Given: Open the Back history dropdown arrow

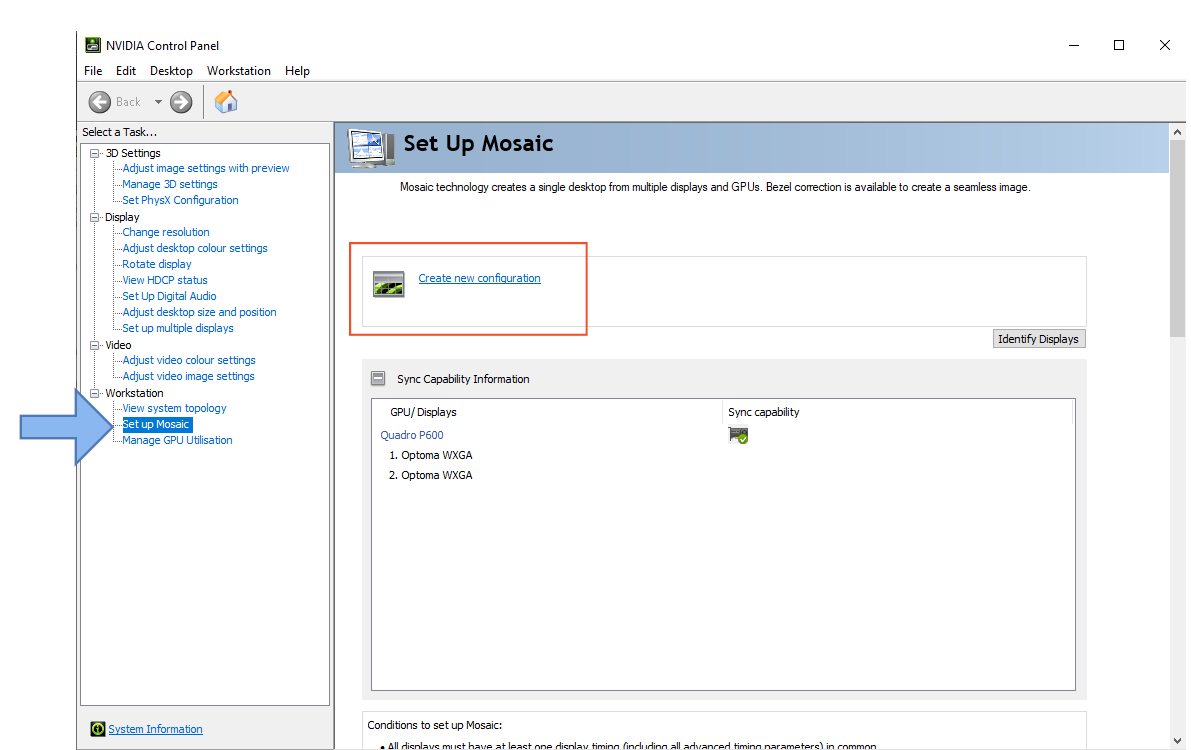Looking at the screenshot, I should (158, 102).
